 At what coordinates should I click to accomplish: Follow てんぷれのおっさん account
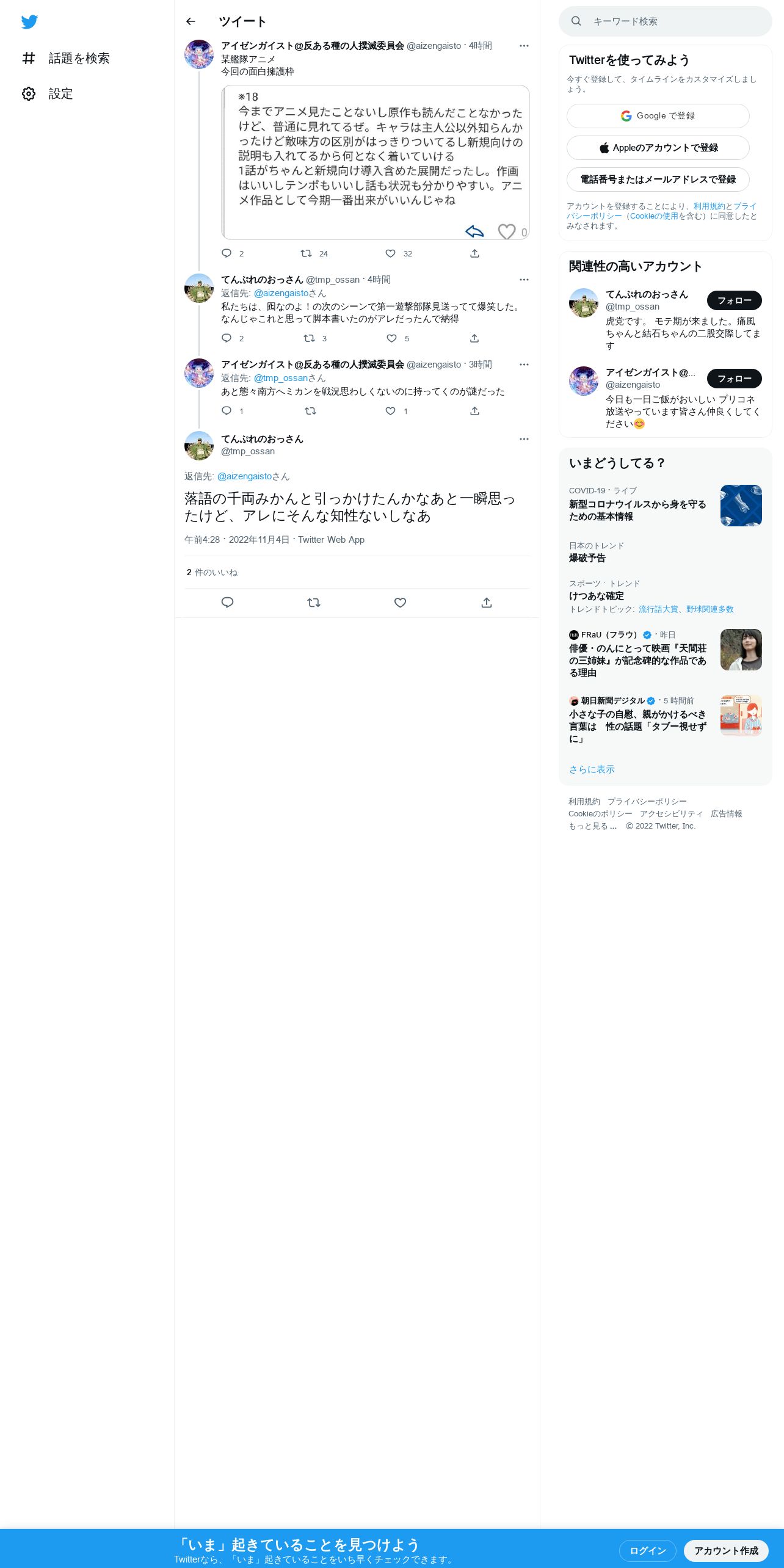[x=735, y=300]
